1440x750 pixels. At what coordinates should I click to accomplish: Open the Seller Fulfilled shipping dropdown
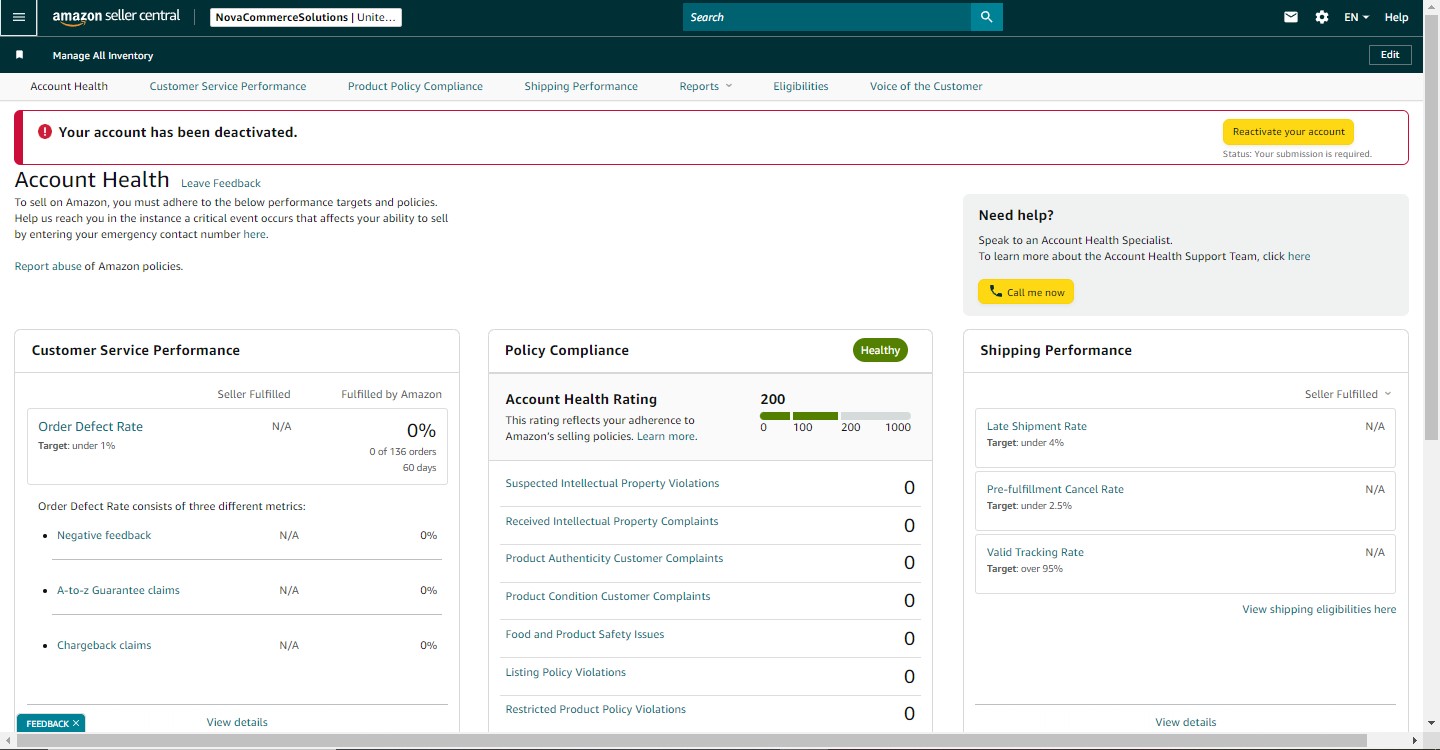point(1348,394)
